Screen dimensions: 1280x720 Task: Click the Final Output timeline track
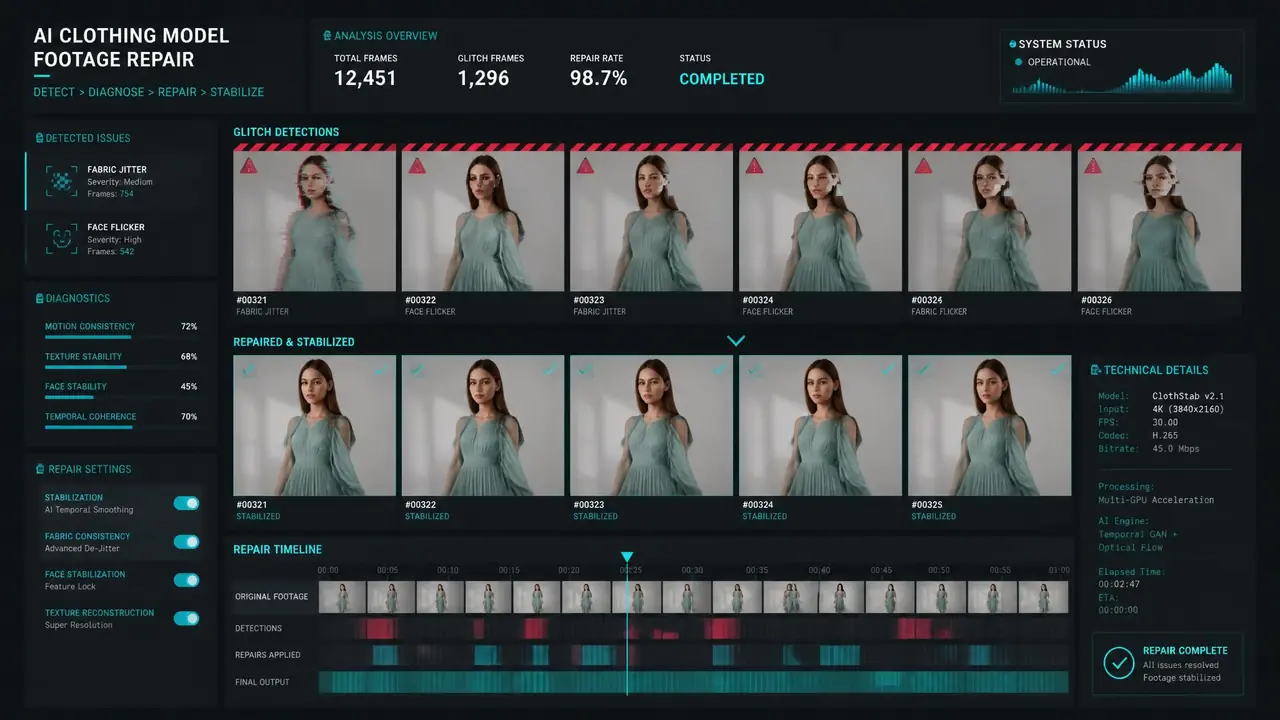pos(693,682)
